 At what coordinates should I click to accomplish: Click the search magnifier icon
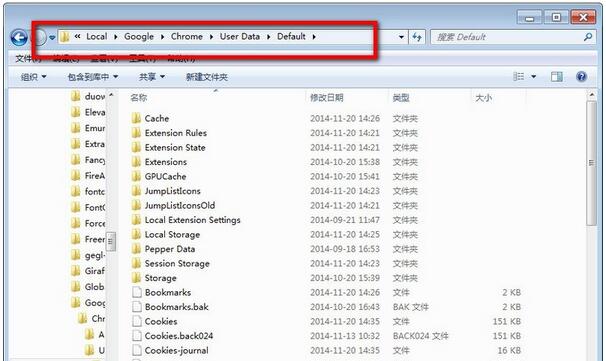tap(588, 37)
